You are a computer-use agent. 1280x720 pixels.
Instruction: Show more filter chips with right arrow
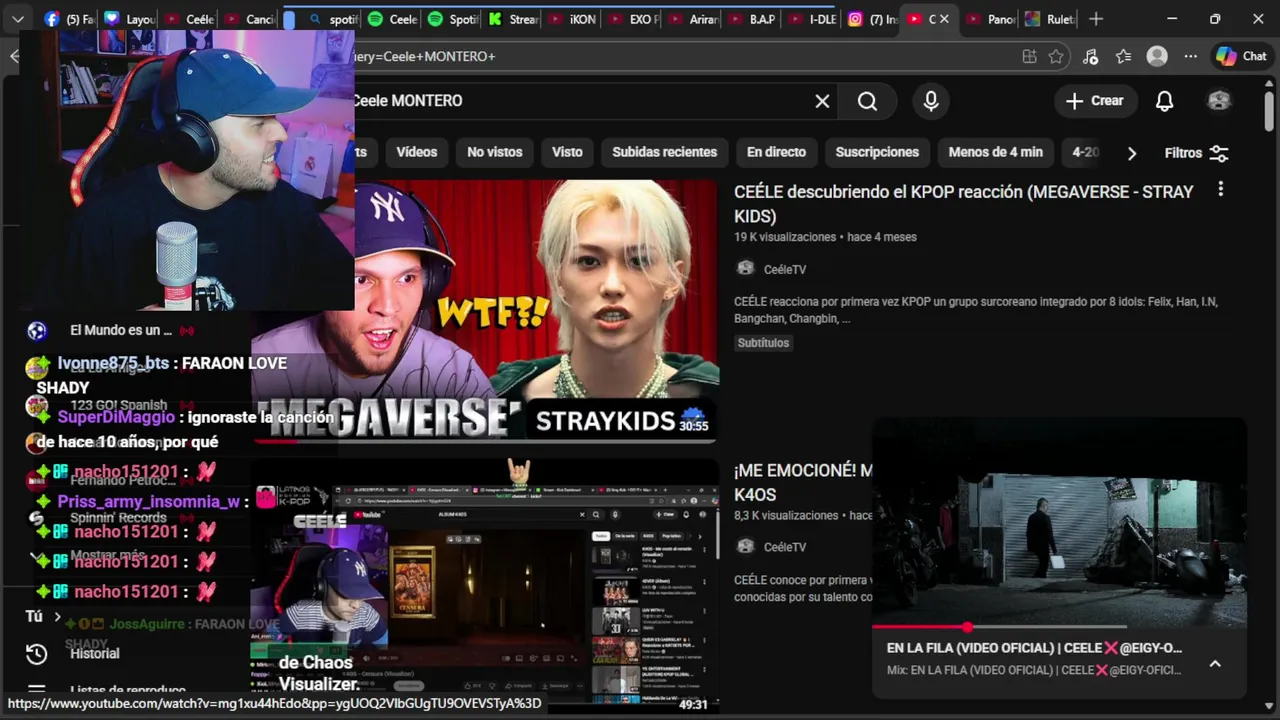[1131, 153]
